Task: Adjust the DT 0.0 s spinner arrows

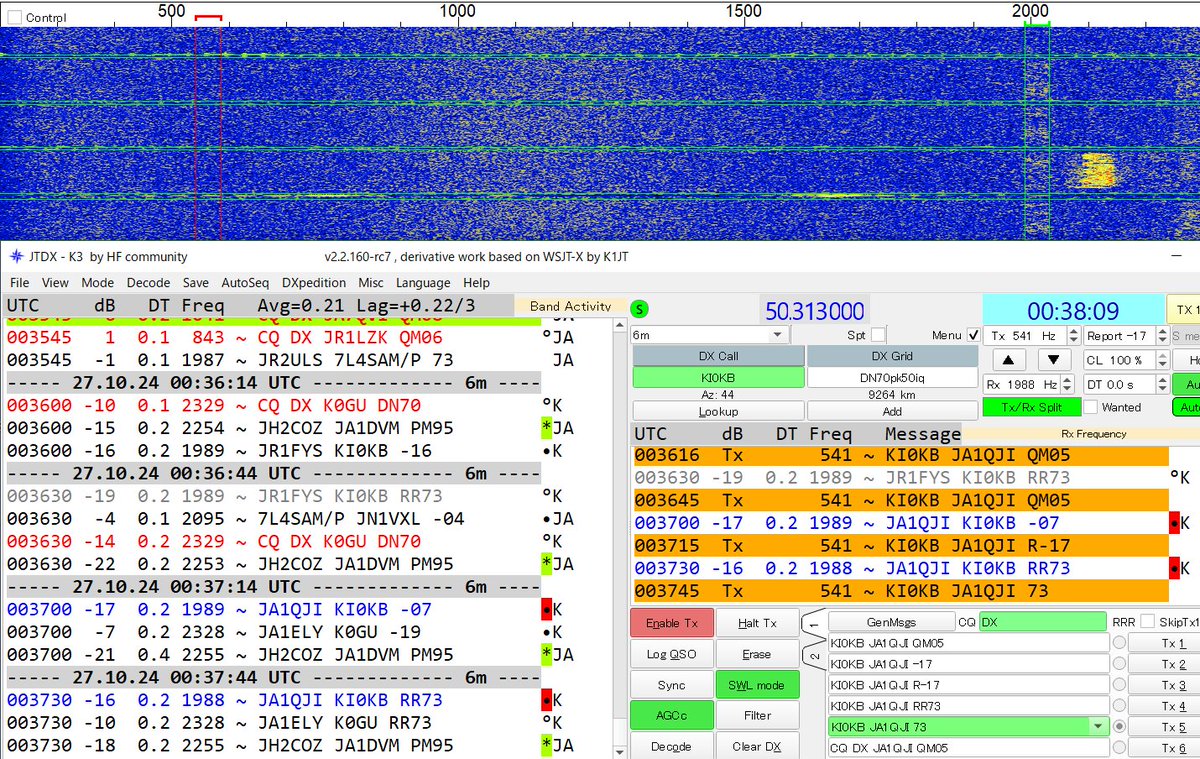Action: click(1161, 384)
